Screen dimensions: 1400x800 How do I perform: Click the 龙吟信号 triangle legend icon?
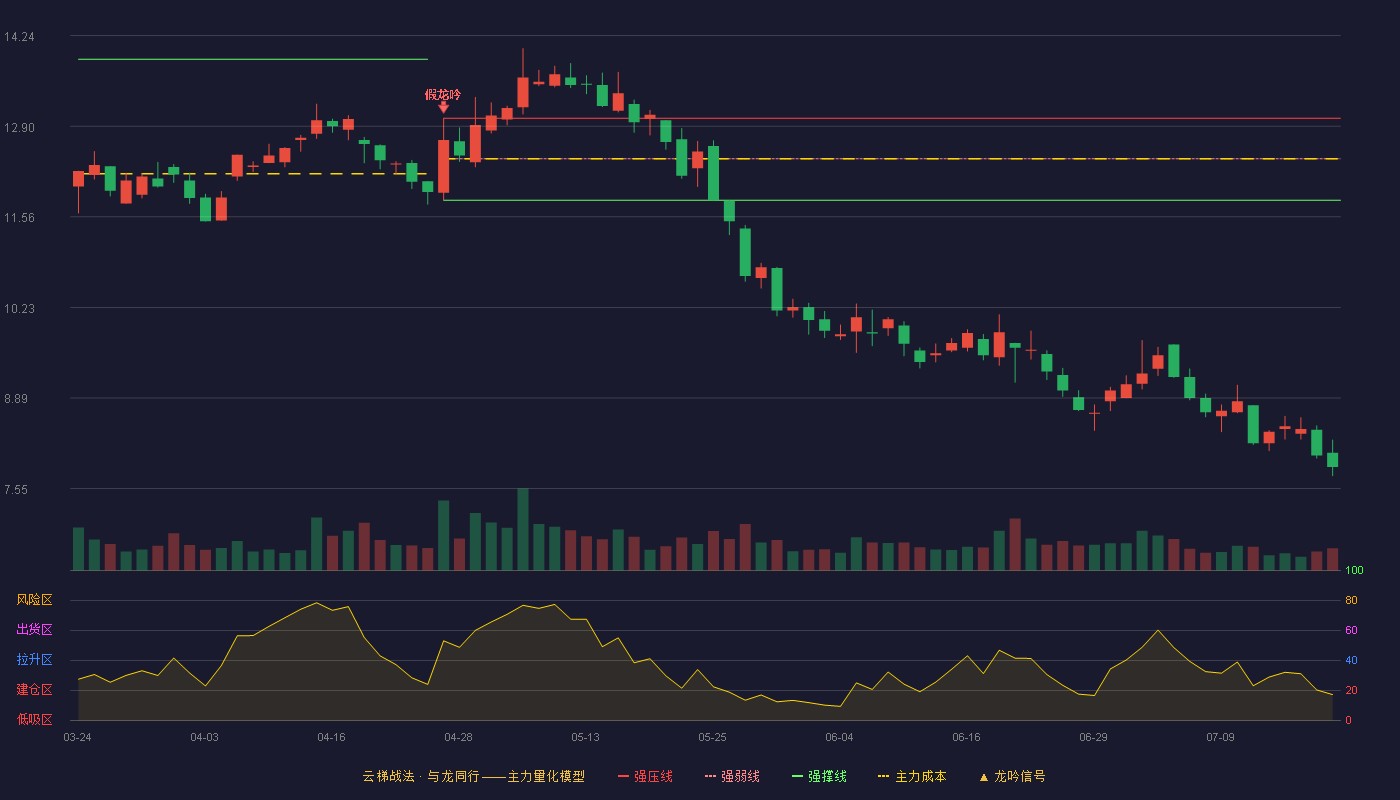(983, 777)
